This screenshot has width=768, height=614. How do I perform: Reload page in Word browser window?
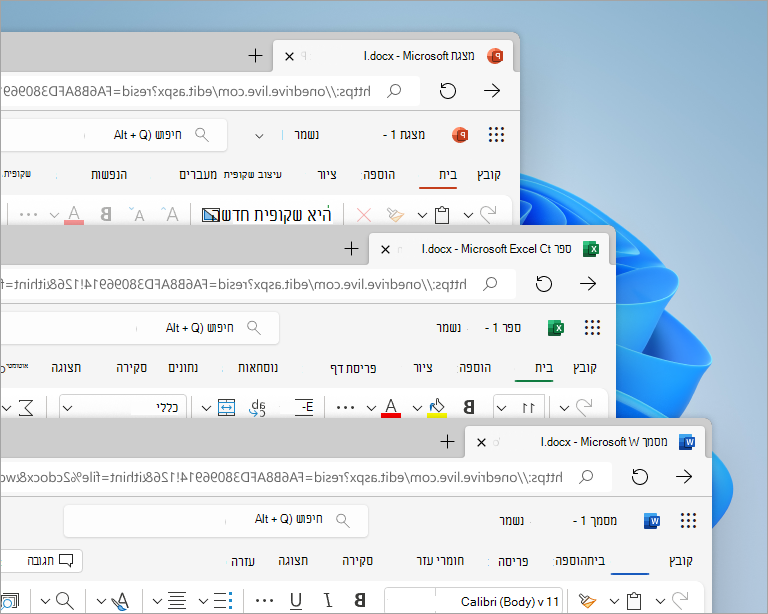click(640, 476)
